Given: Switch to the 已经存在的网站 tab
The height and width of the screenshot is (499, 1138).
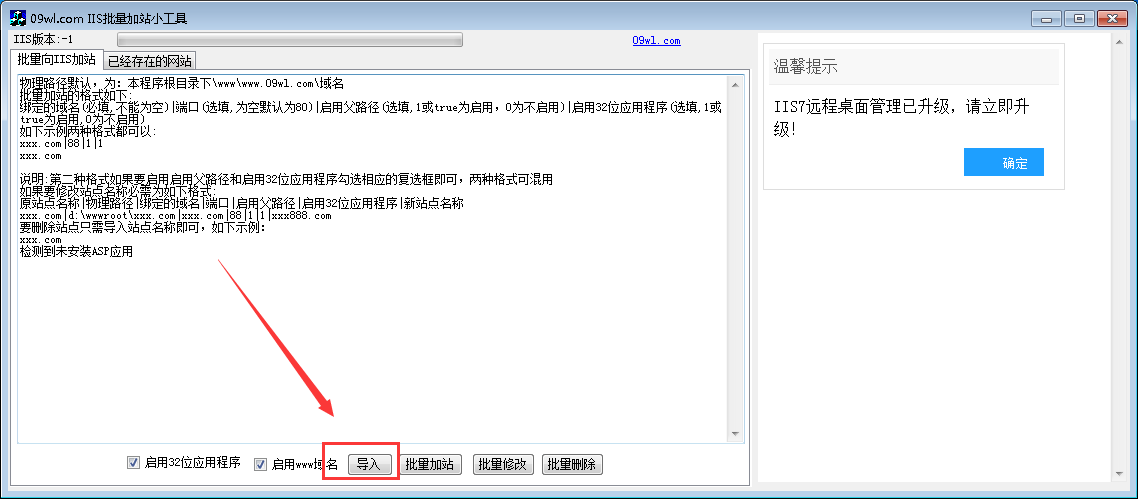Looking at the screenshot, I should pos(150,60).
